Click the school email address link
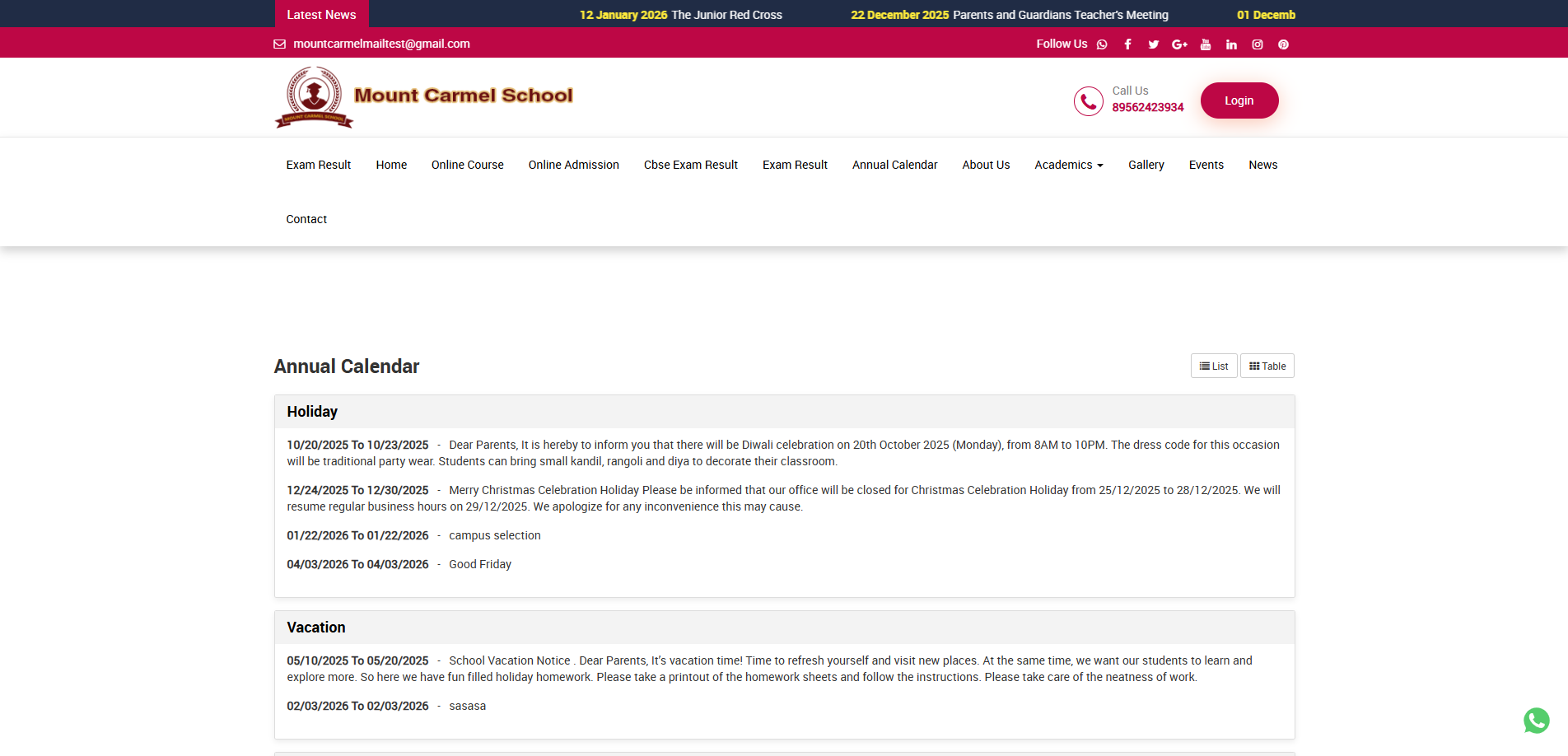The image size is (1568, 756). [x=381, y=44]
